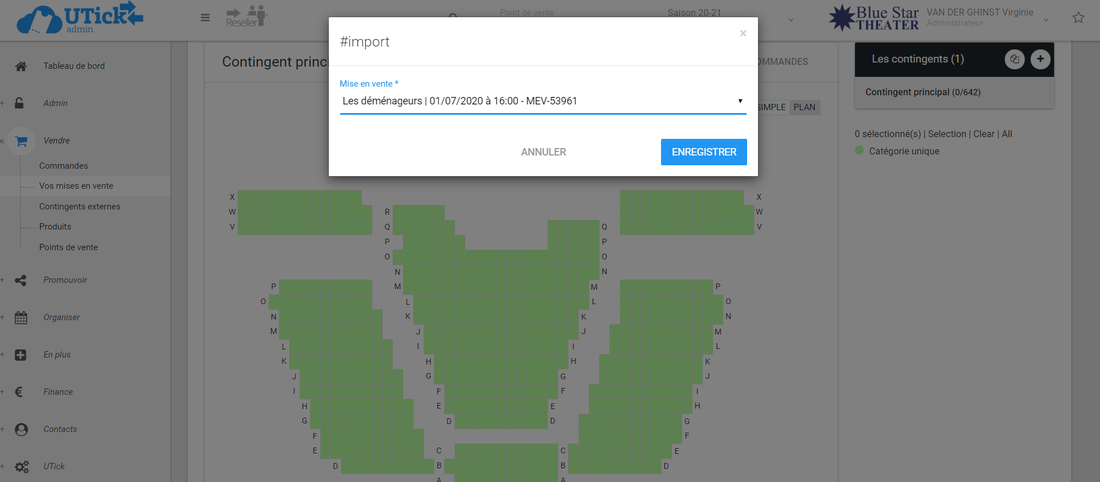Click the Organiser calendar icon
Screen dimensions: 1100x482
pos(21,318)
